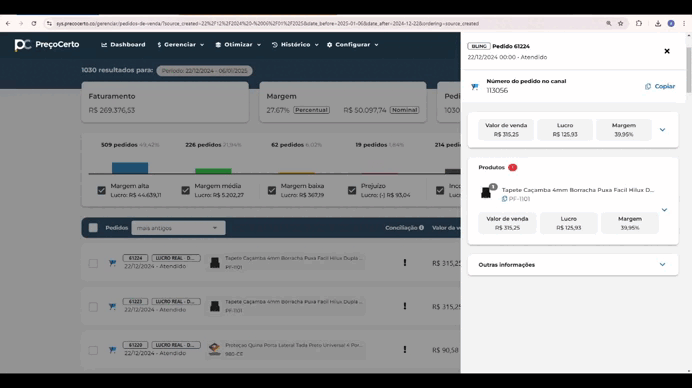Screen dimensions: 692x388
Task: Click channel cart icon in order panel
Action: coord(475,87)
